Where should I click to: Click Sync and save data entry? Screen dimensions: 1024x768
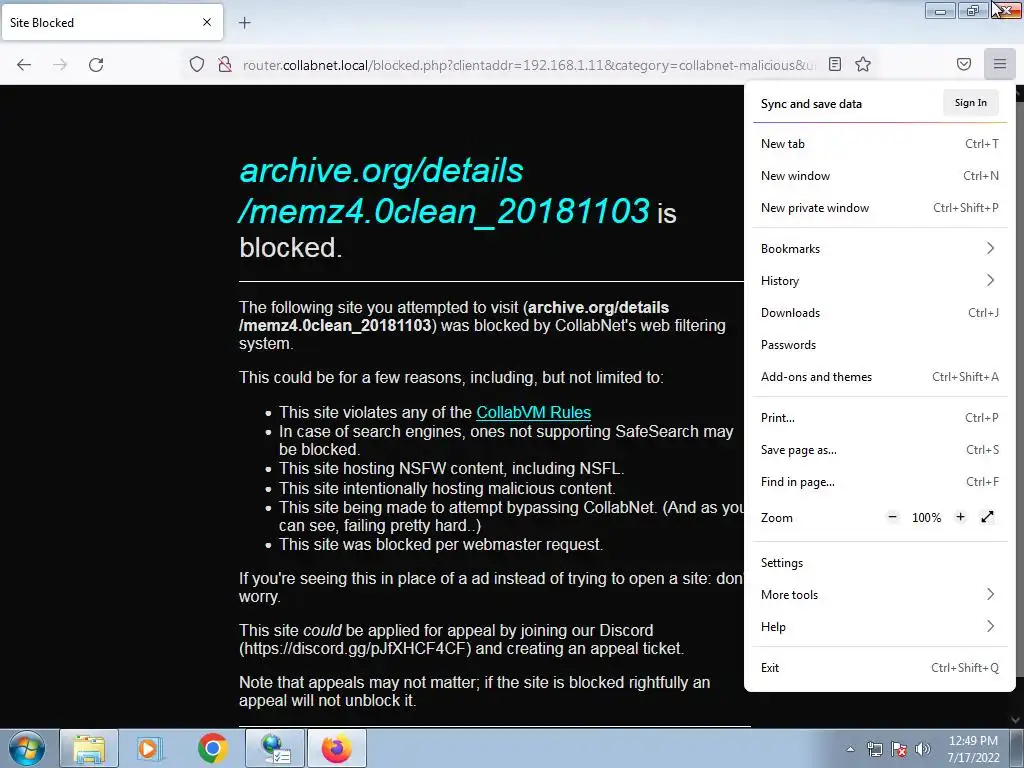coord(811,104)
